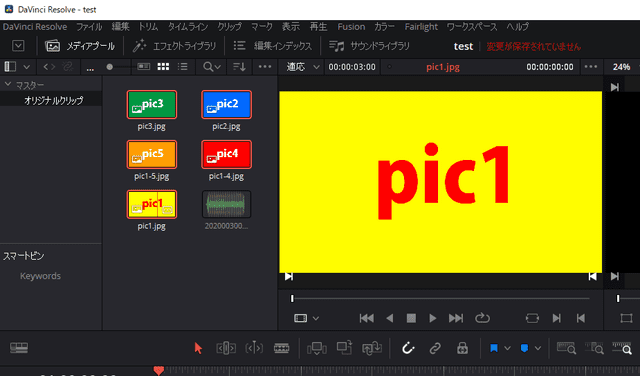Click the Overwrite Clip icon

point(344,348)
